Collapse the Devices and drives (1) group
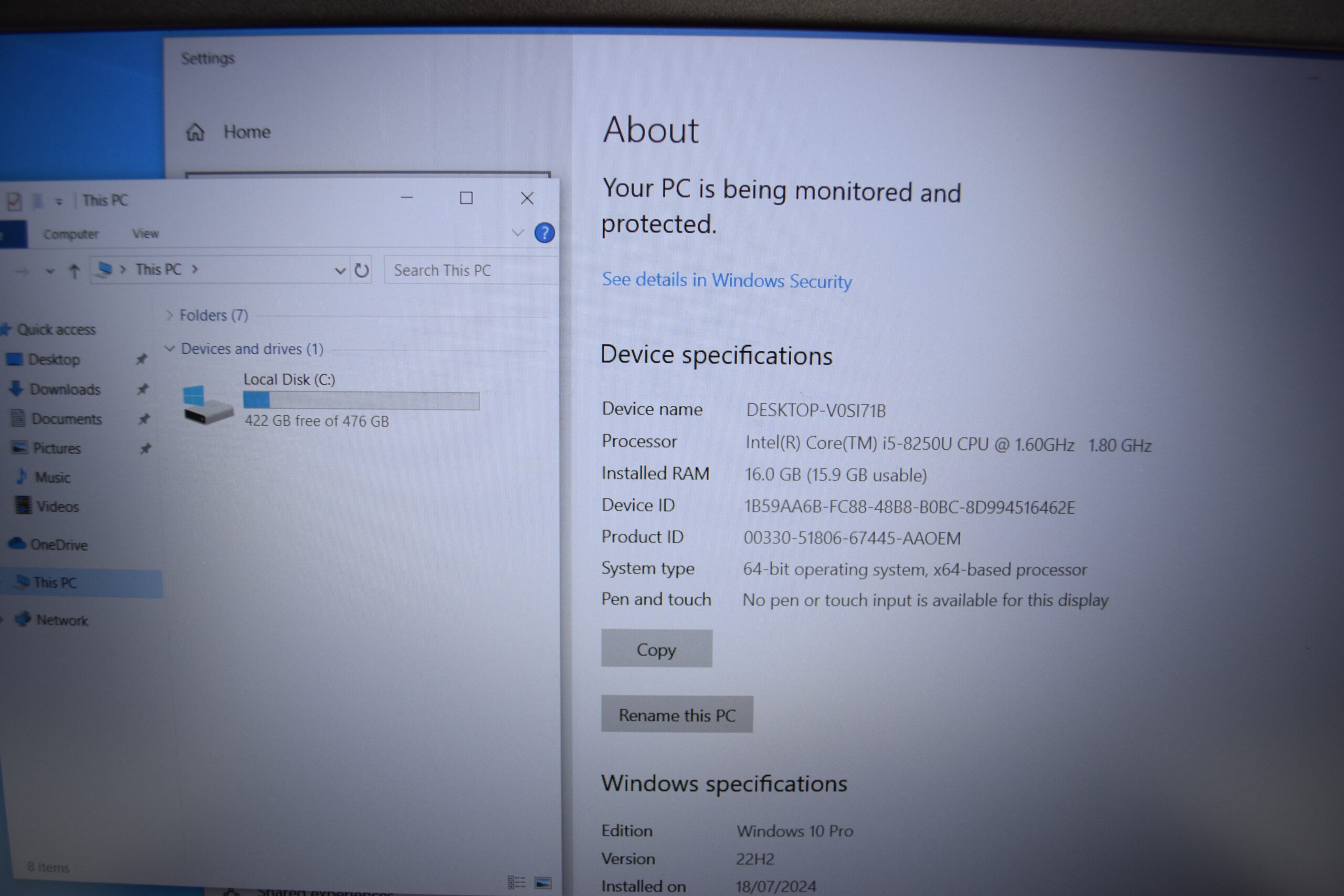 point(169,348)
